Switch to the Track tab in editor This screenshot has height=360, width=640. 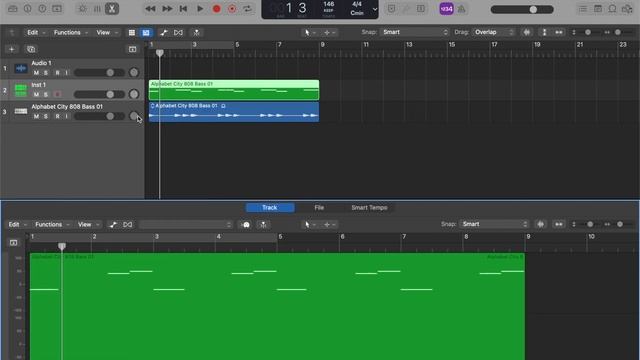[x=270, y=208]
